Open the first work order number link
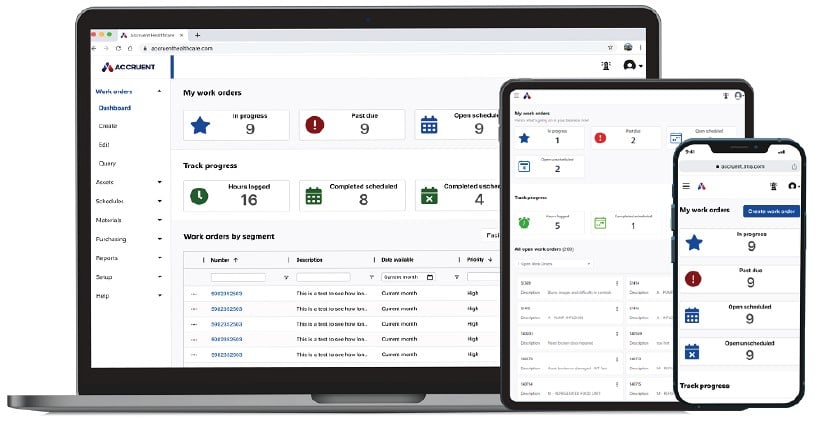Image resolution: width=821 pixels, height=429 pixels. (226, 294)
